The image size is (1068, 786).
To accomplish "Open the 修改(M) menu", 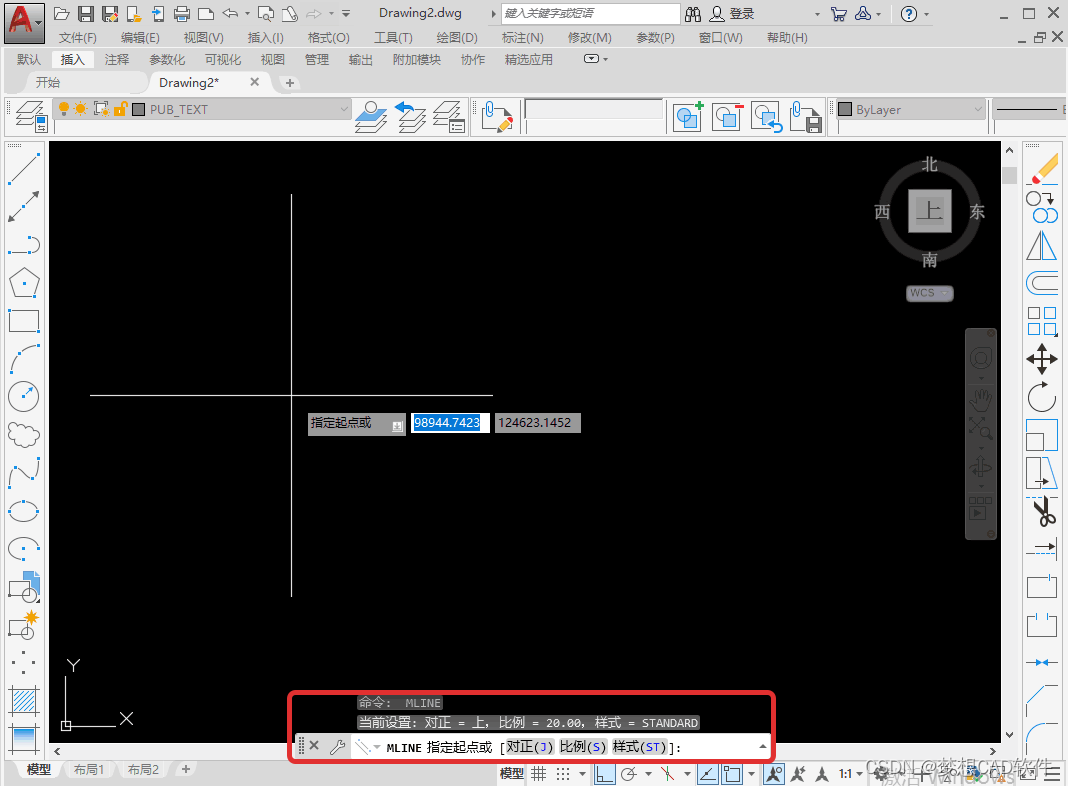I will 589,37.
